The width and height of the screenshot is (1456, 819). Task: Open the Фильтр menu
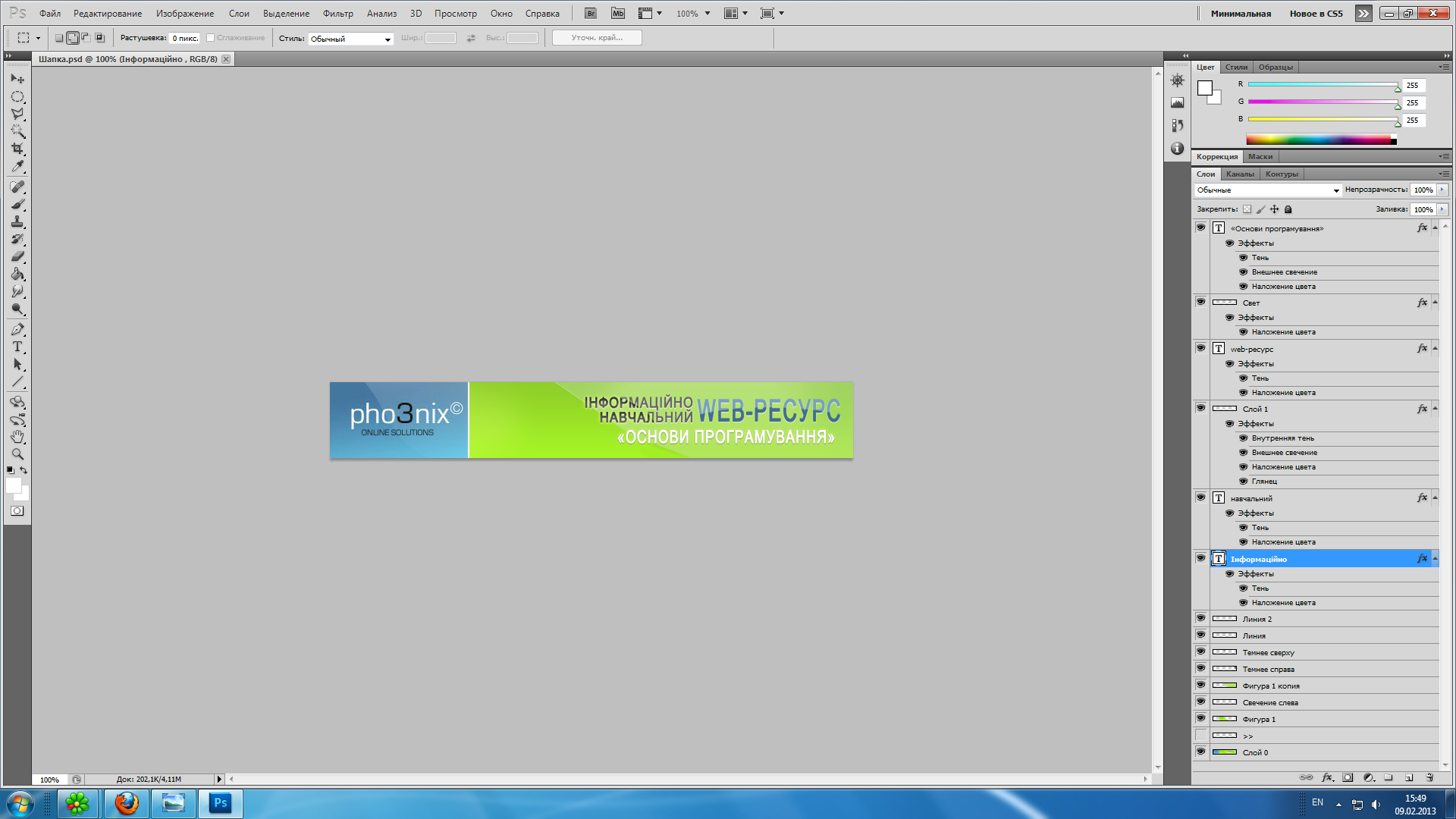click(x=338, y=14)
